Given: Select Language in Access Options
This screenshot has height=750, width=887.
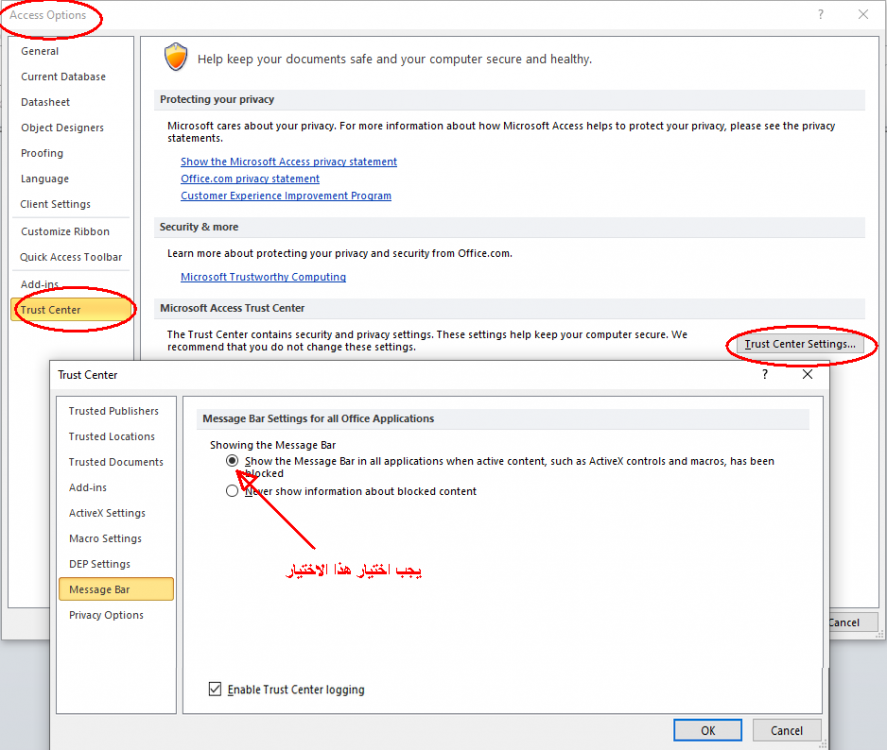Looking at the screenshot, I should [45, 178].
